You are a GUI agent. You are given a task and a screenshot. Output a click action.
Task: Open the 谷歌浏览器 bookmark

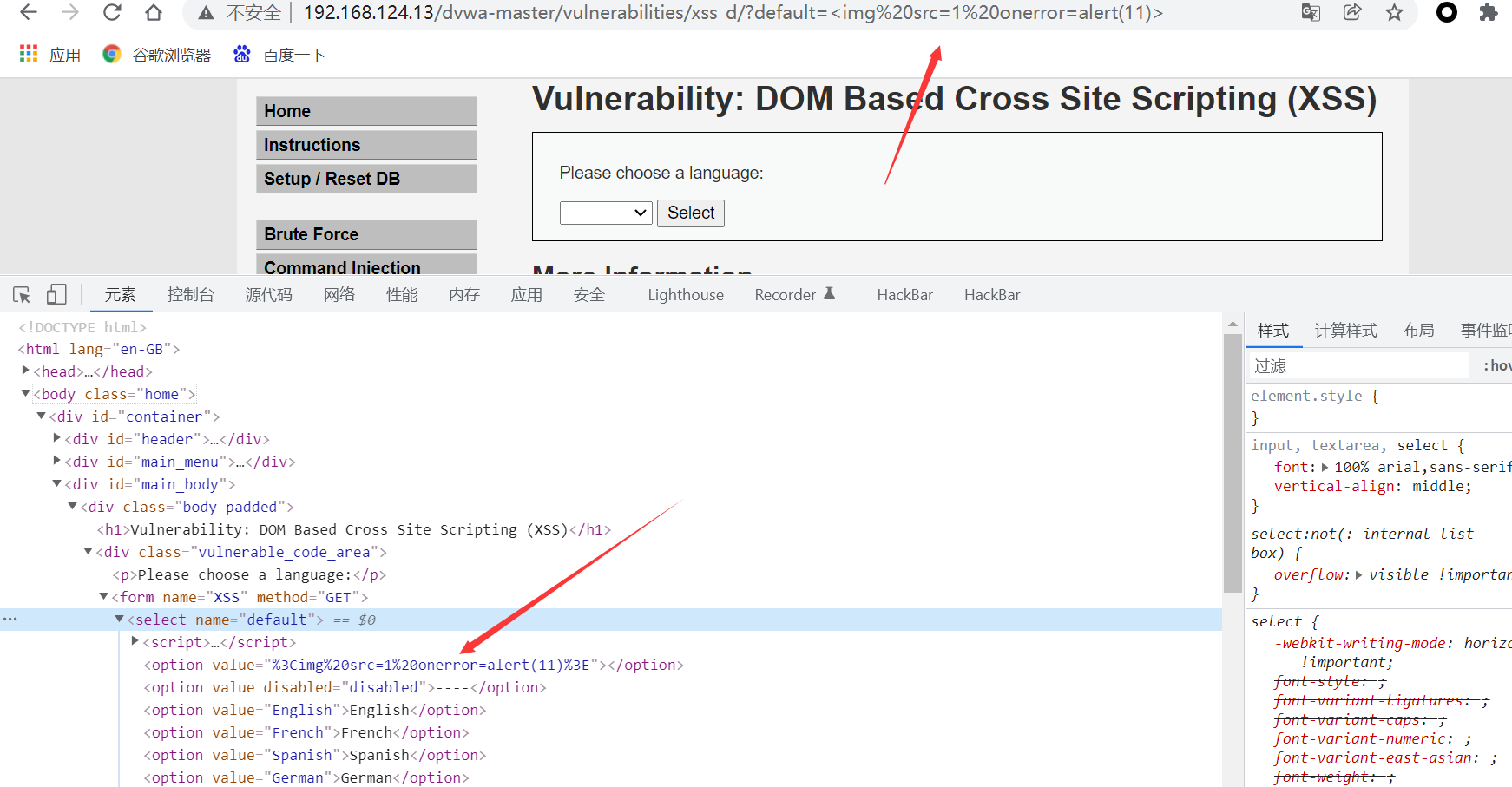(157, 55)
